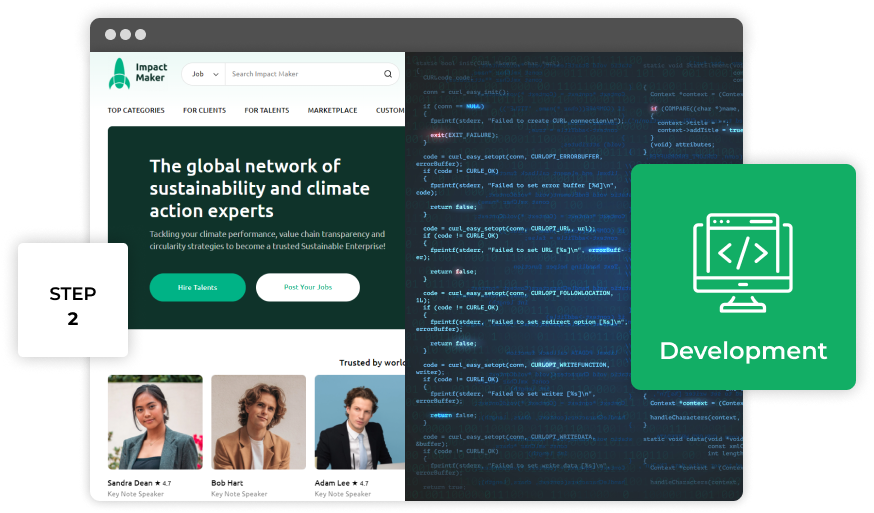Image resolution: width=874 pixels, height=513 pixels.
Task: Open the Top Categories menu
Action: pyautogui.click(x=136, y=110)
